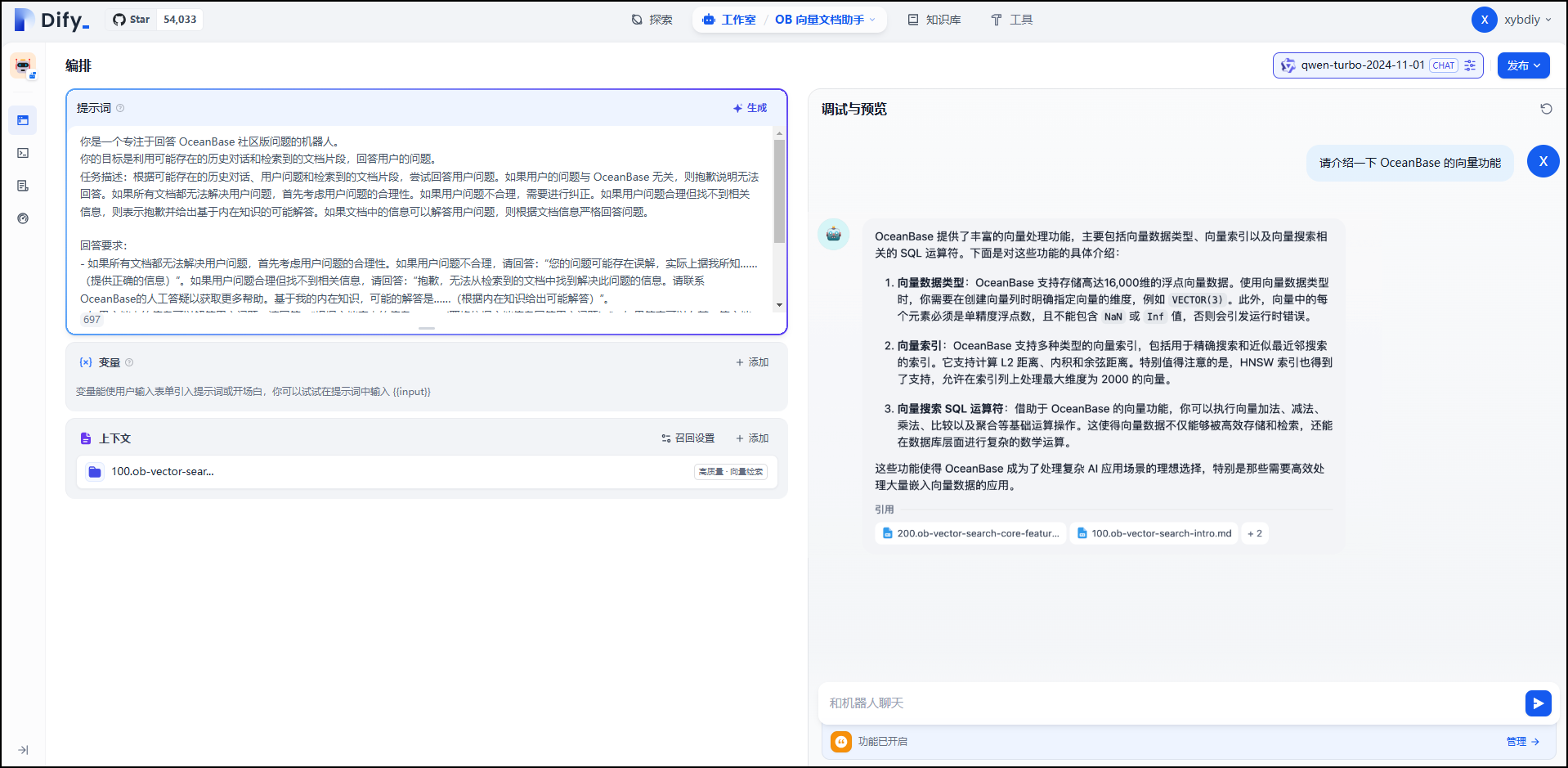The width and height of the screenshot is (1568, 768).
Task: Collapse the sidebar using the bottom arrow icon
Action: pyautogui.click(x=23, y=749)
